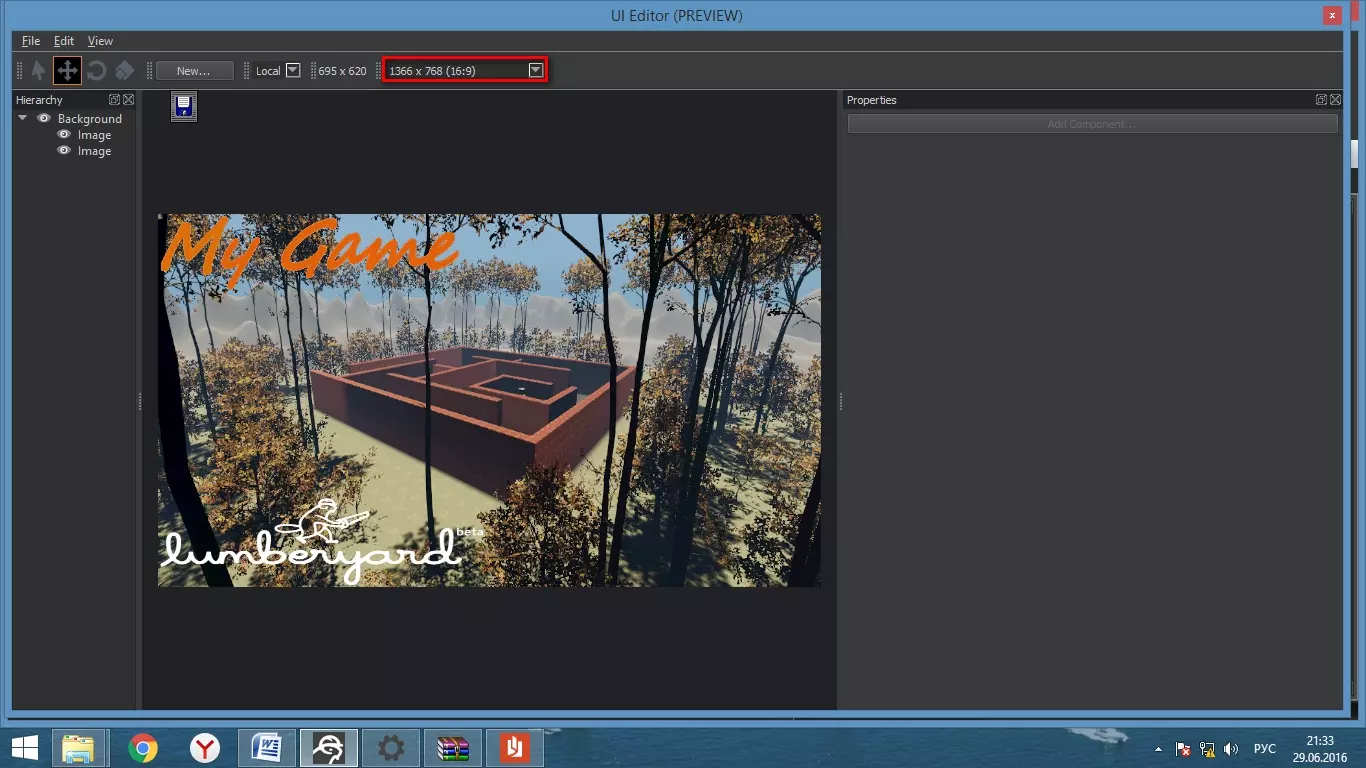Undock the Properties panel using float icon

click(x=1321, y=100)
